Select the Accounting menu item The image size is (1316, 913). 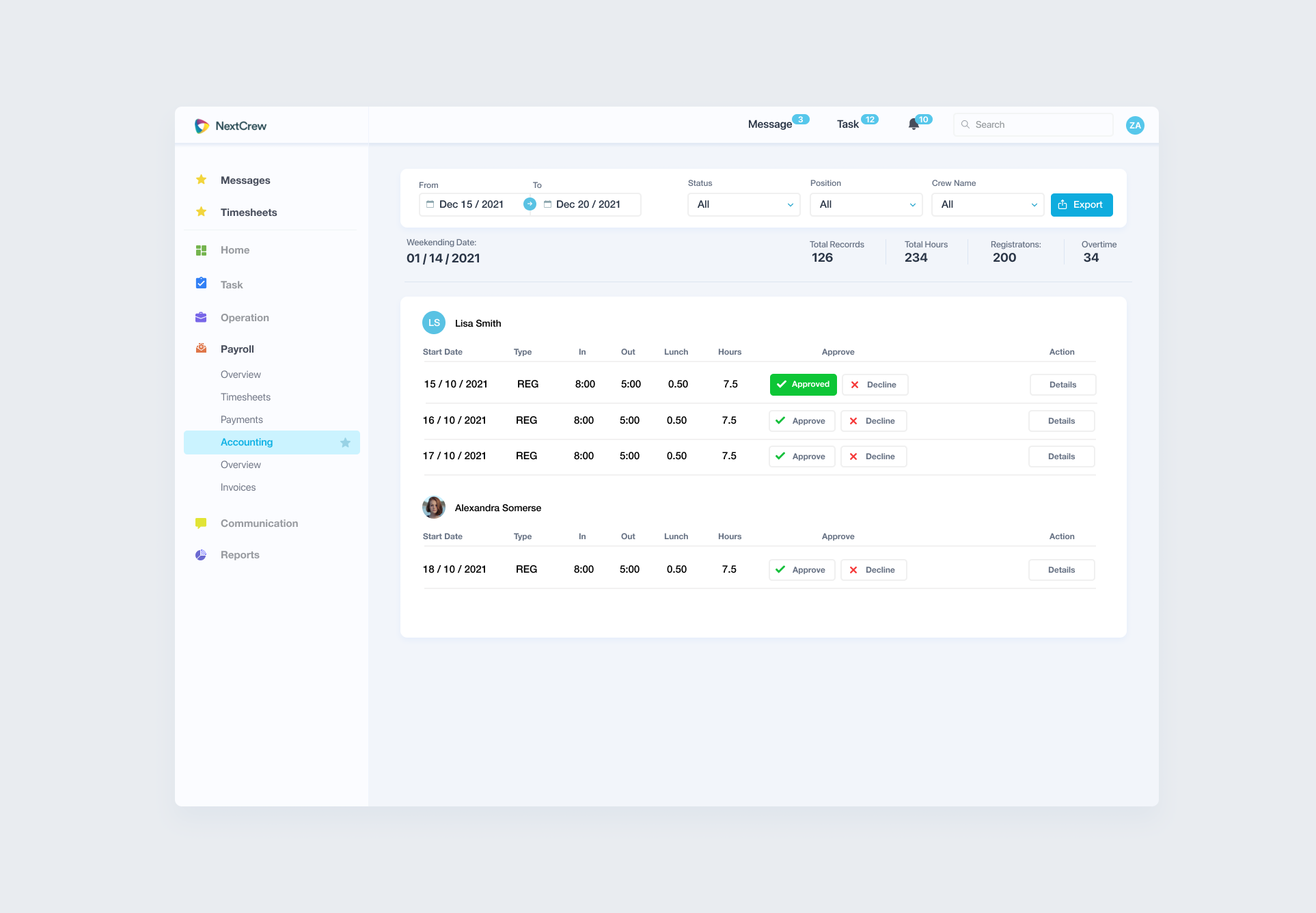(x=272, y=442)
